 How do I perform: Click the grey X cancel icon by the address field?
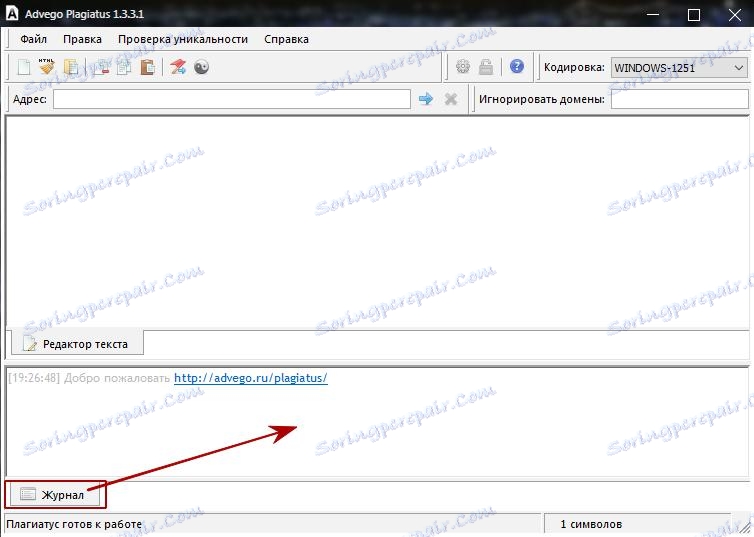point(451,99)
